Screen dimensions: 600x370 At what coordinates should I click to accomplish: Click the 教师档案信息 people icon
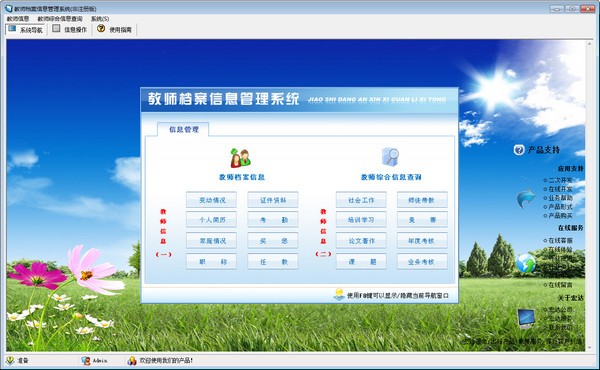click(x=240, y=158)
